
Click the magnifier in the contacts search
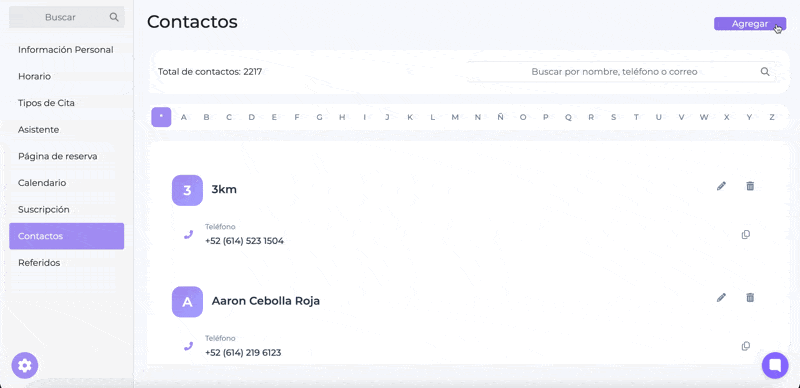[765, 72]
